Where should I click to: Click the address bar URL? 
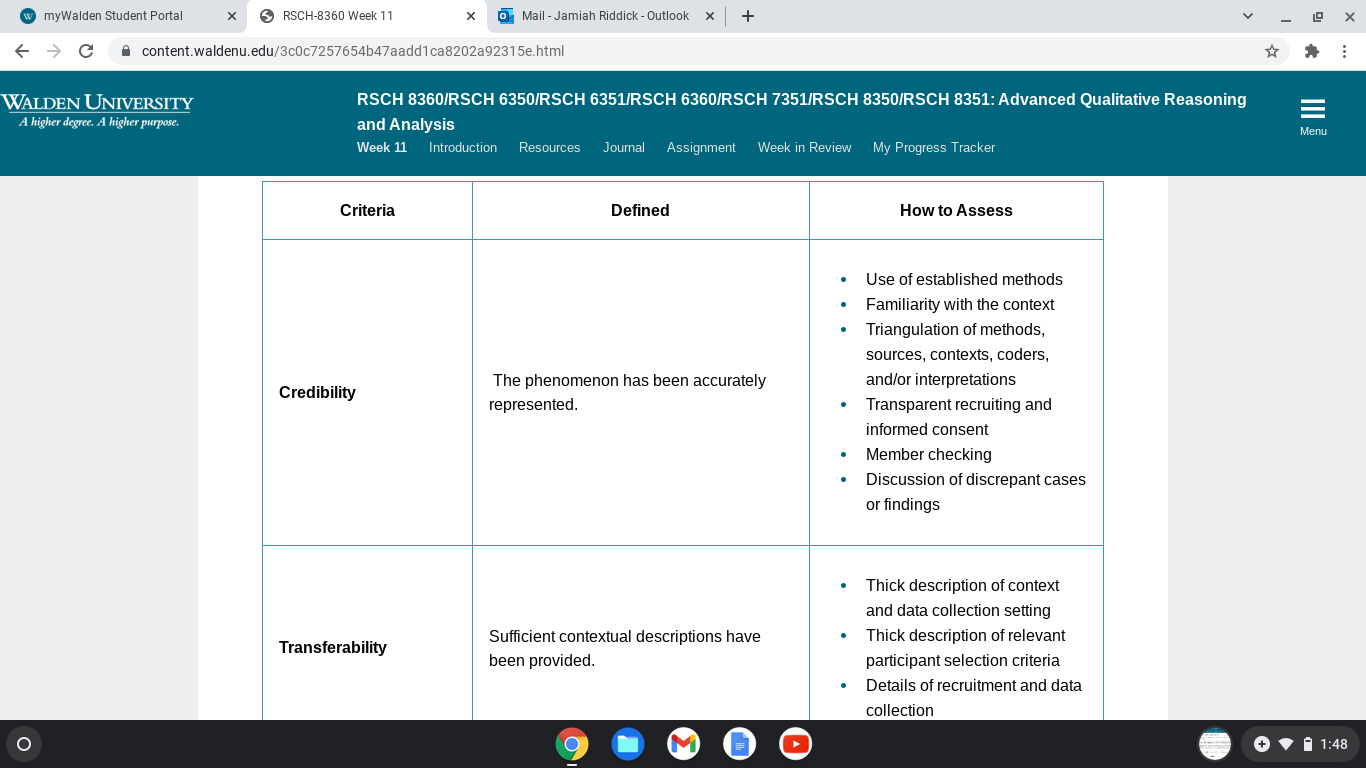(x=353, y=51)
